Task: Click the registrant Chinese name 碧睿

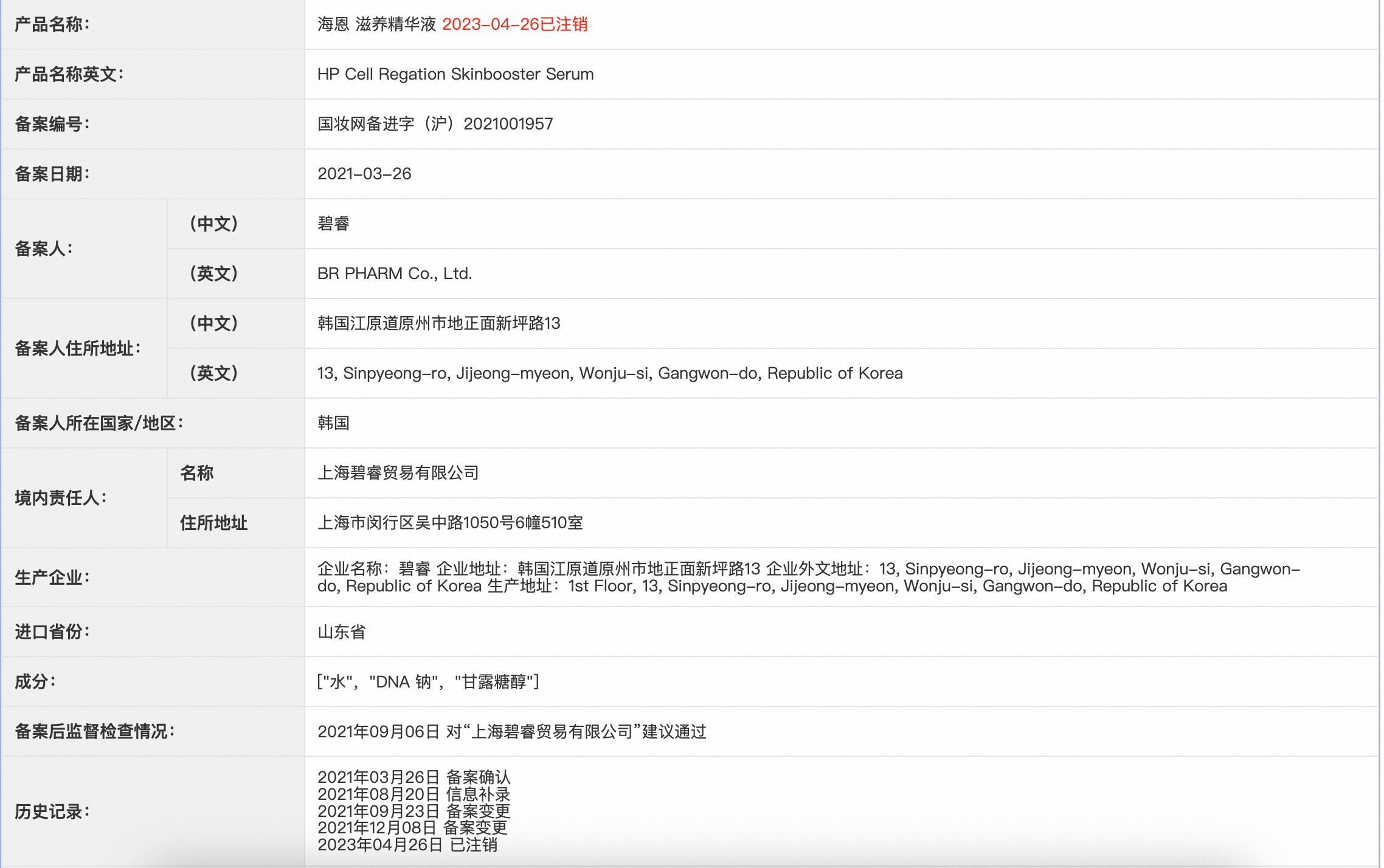Action: [334, 224]
